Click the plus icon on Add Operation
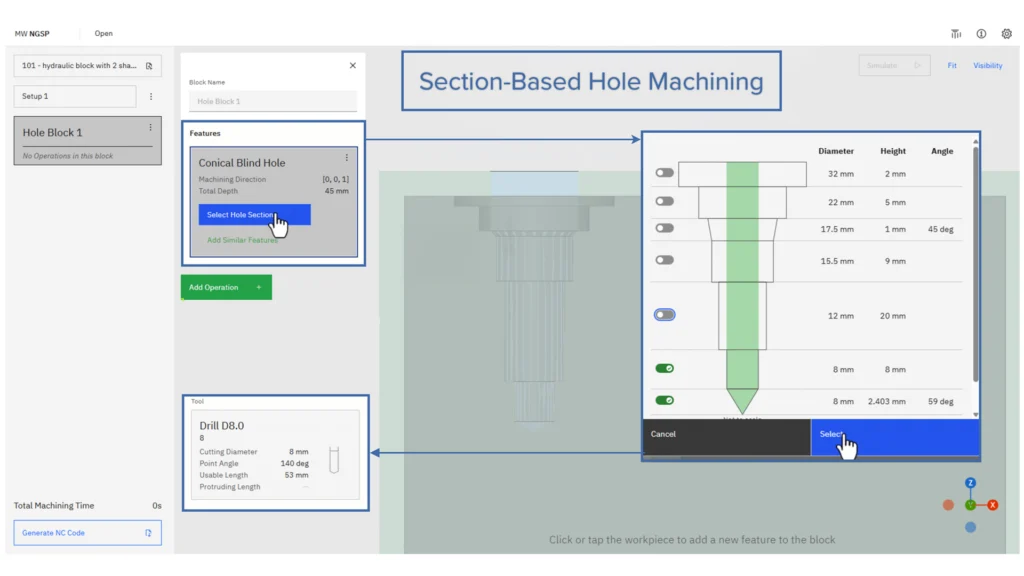 tap(259, 287)
